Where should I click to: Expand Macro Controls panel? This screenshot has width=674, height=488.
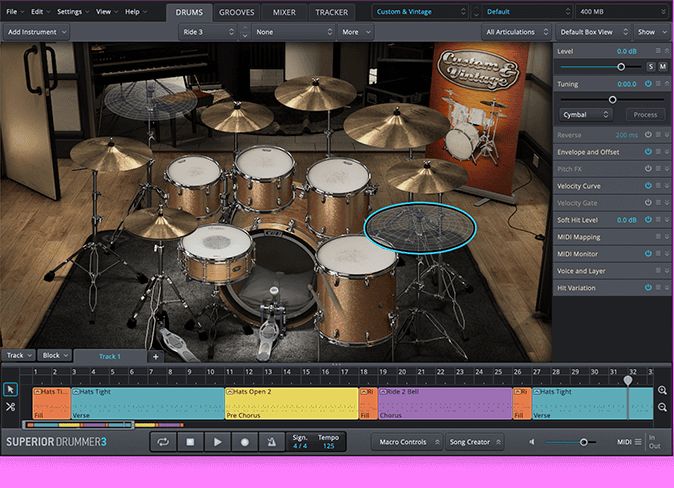click(409, 442)
